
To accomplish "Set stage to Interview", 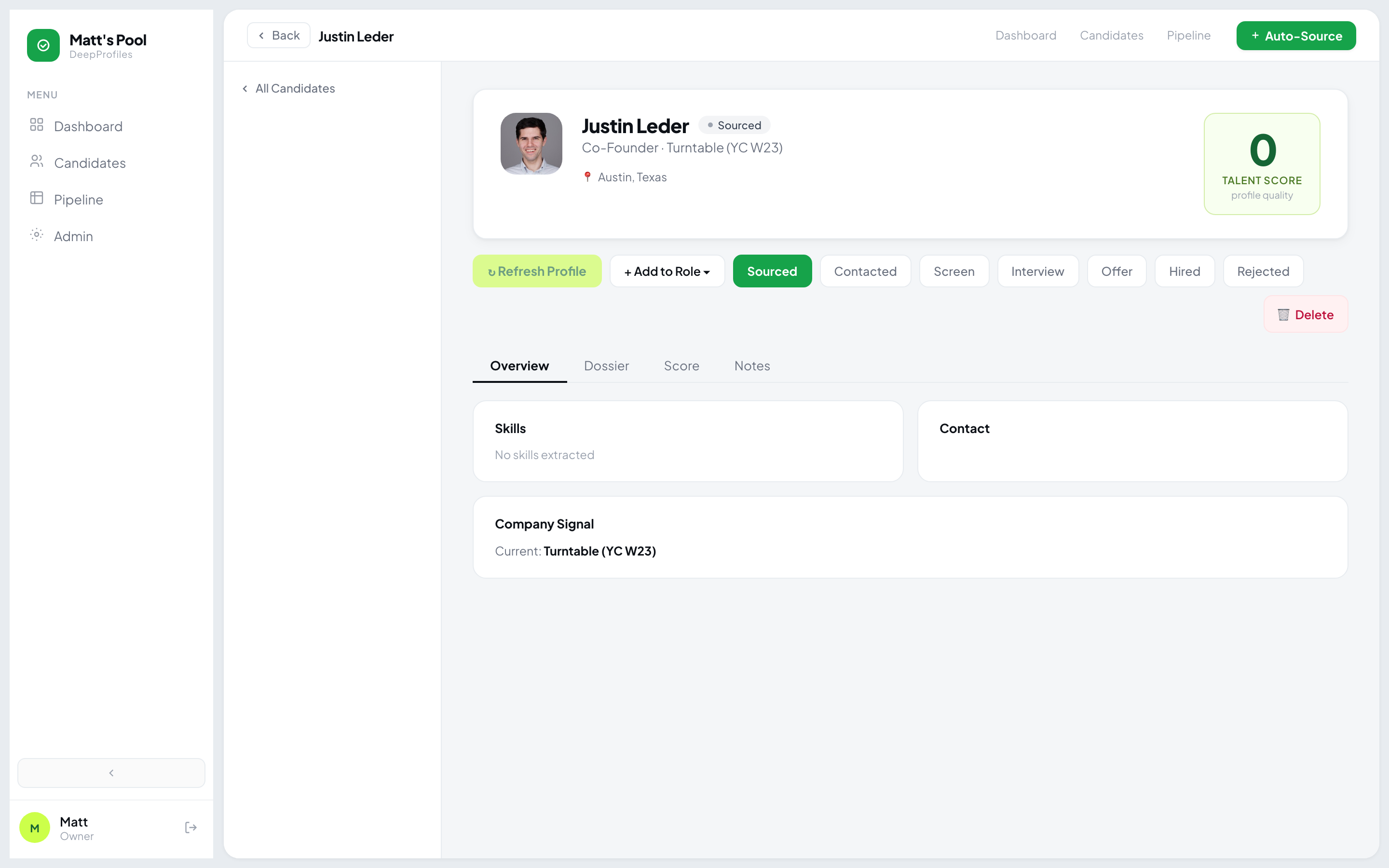I will (1038, 271).
